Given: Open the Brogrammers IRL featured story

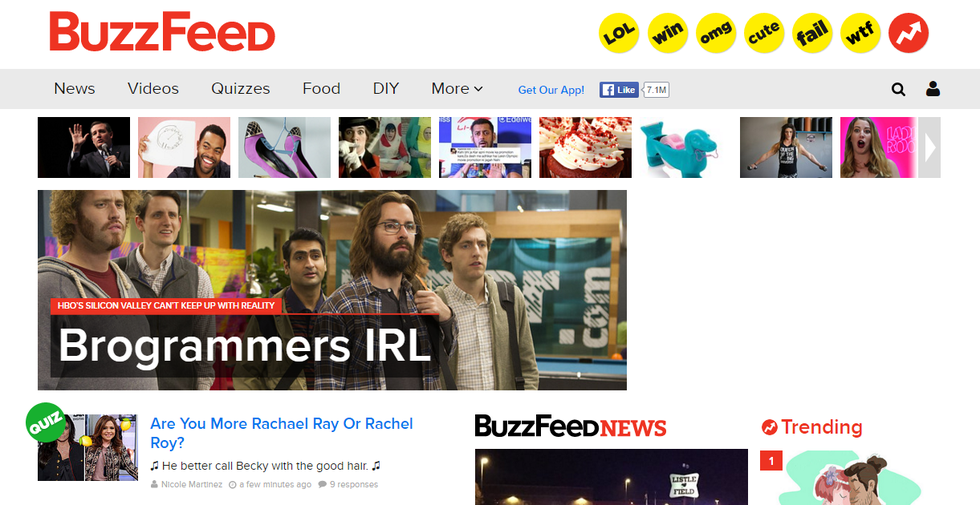Looking at the screenshot, I should tap(332, 290).
